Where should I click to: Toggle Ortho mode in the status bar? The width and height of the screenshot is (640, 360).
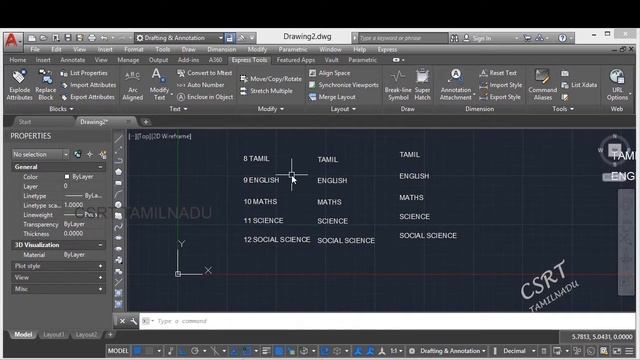(x=182, y=351)
